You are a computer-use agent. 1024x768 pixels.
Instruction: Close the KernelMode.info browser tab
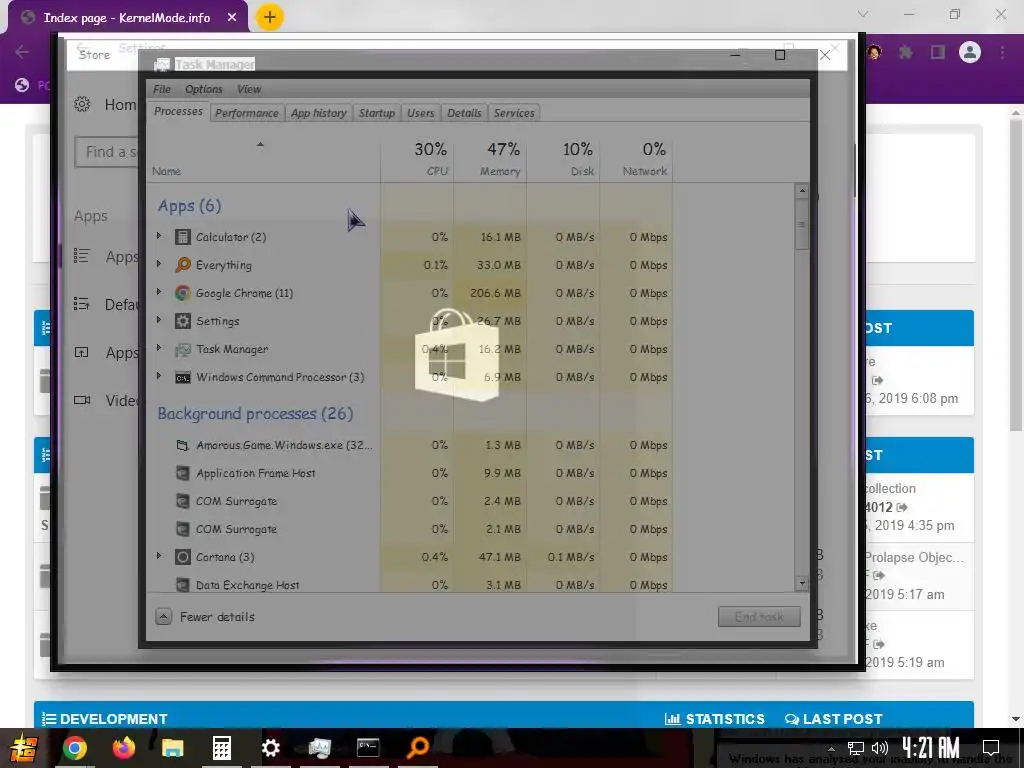tap(232, 18)
